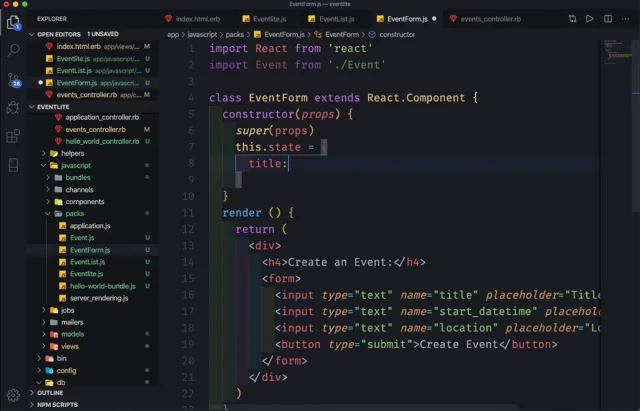
Task: Switch to the events_controller.rb tab
Action: [x=490, y=18]
